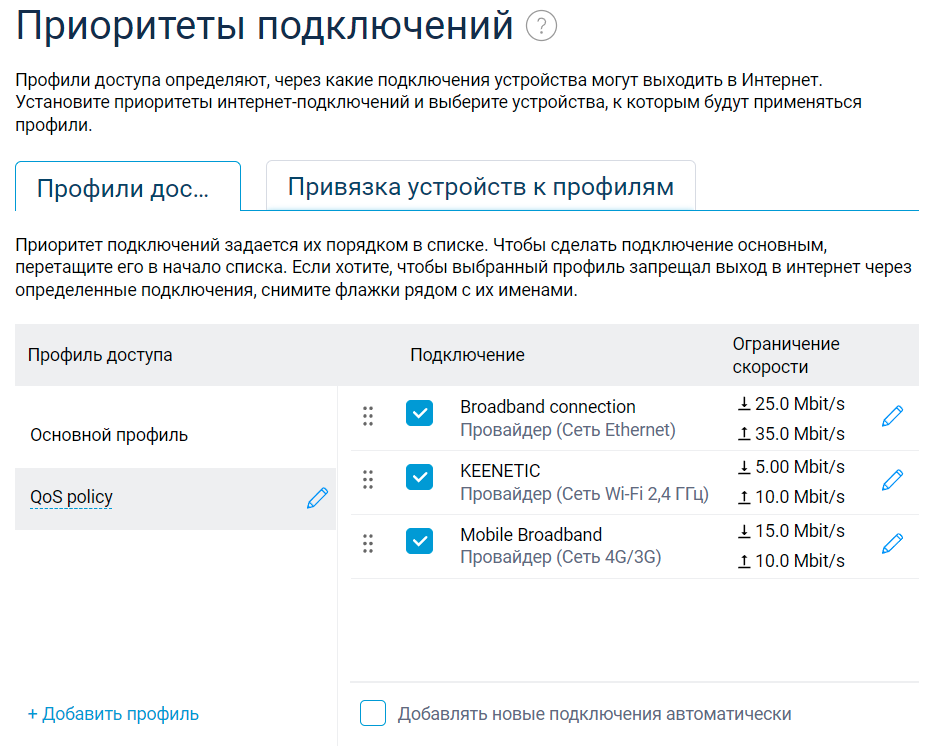This screenshot has height=746, width=933.
Task: Click Broadband connection name
Action: (x=547, y=407)
